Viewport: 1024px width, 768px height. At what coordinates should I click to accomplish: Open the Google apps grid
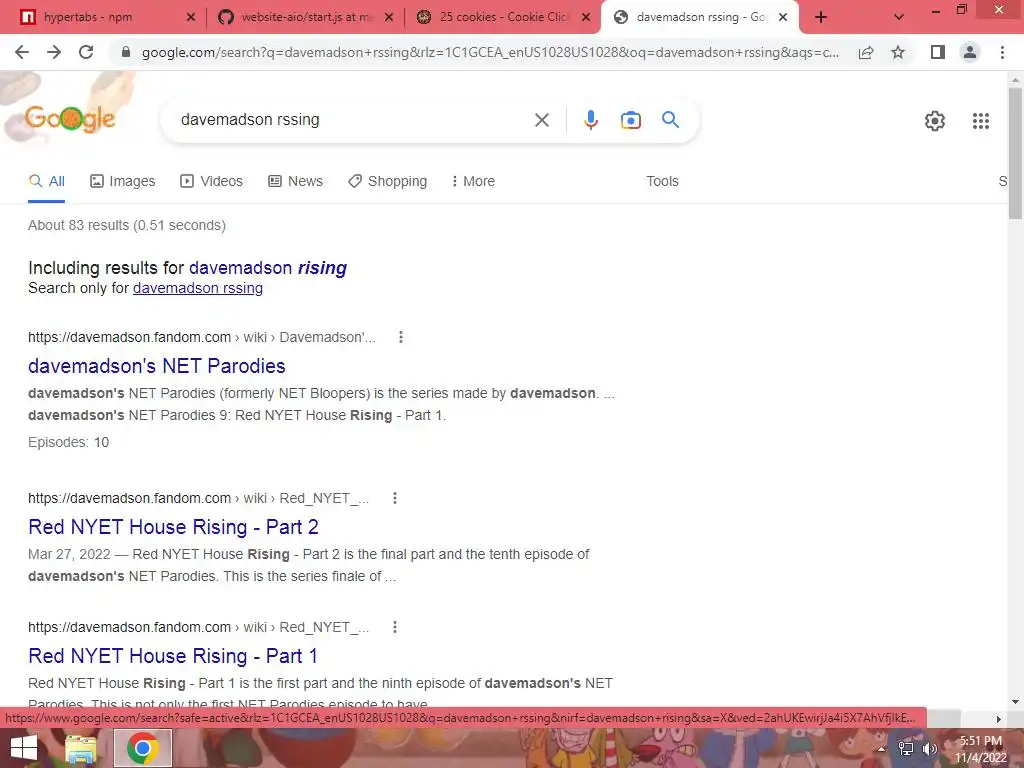tap(980, 121)
